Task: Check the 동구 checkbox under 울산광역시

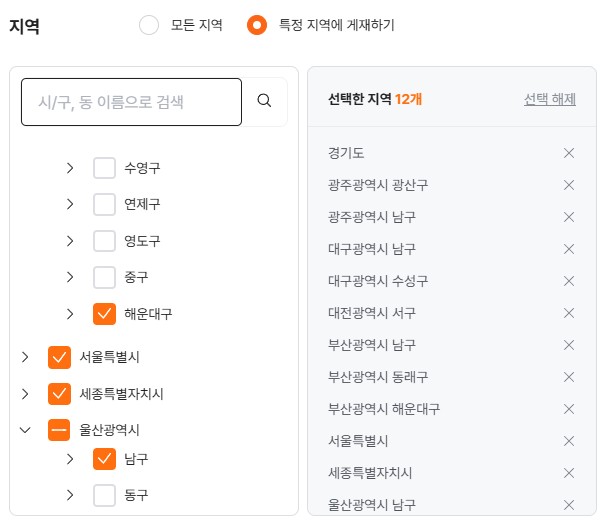Action: pyautogui.click(x=104, y=495)
